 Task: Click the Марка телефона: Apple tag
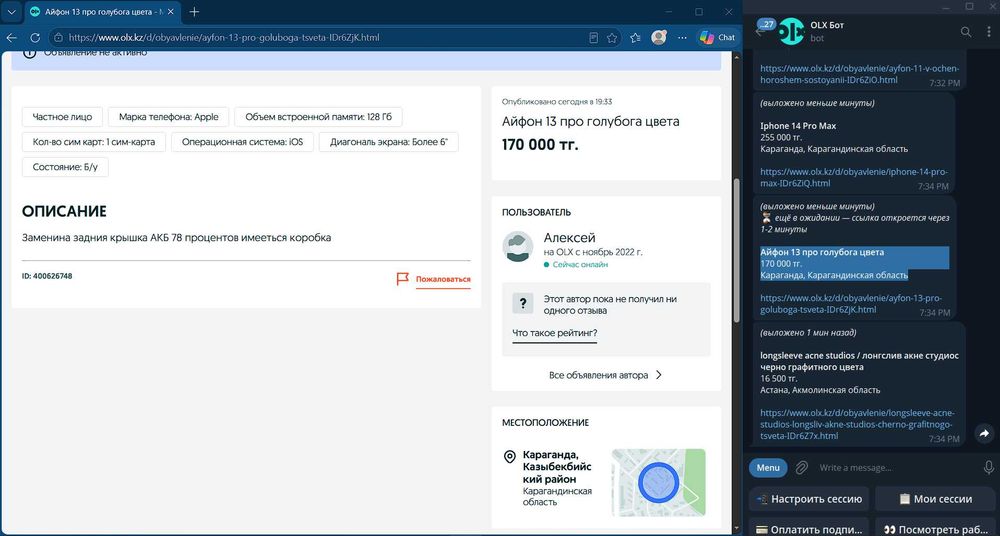point(168,117)
